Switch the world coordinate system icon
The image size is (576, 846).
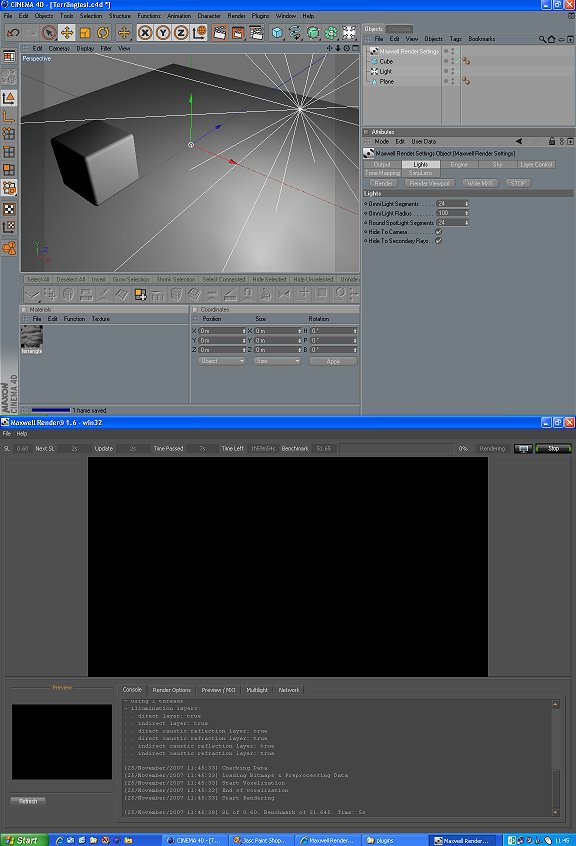click(199, 33)
